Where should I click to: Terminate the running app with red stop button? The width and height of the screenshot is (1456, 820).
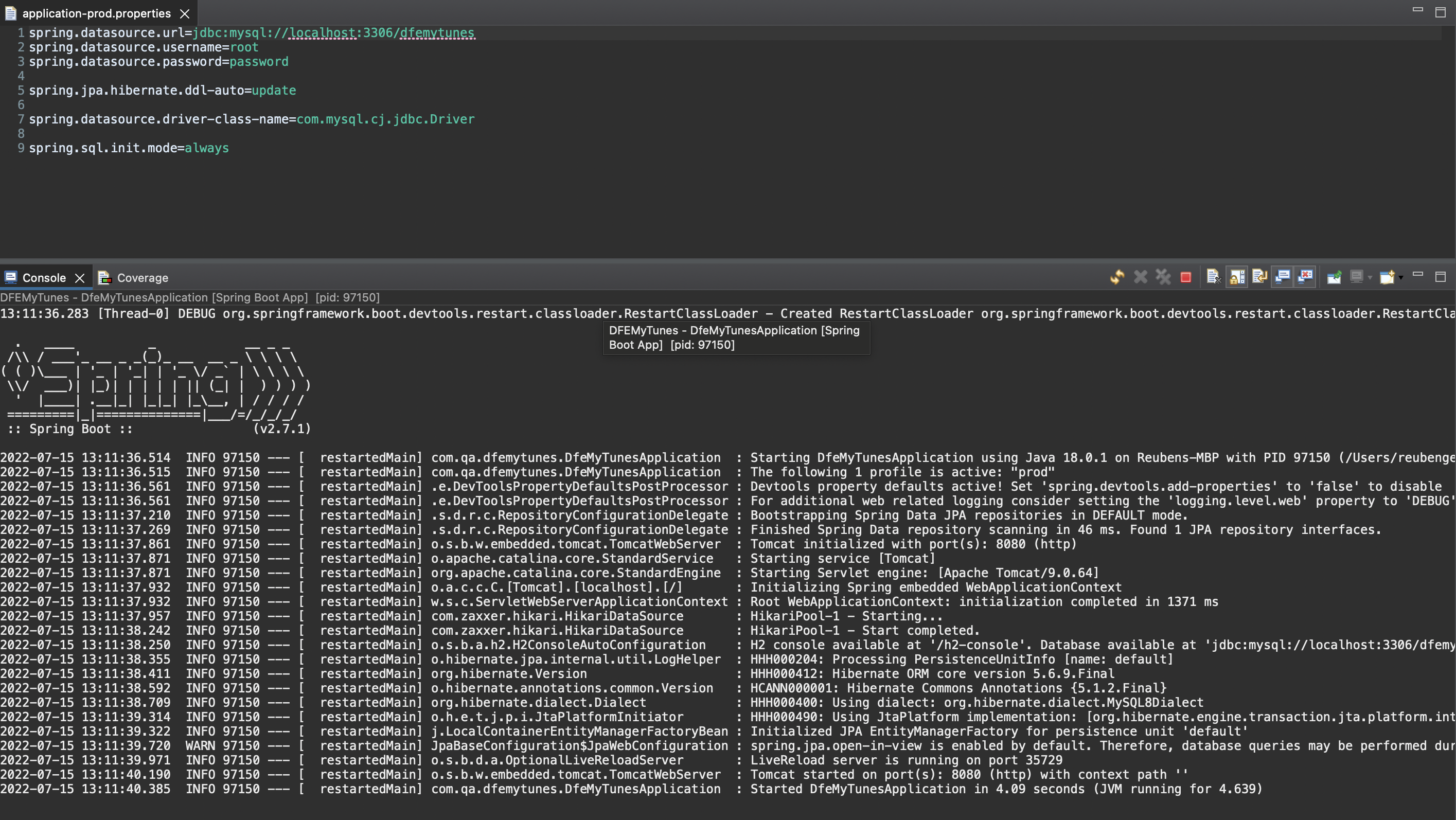pyautogui.click(x=1185, y=277)
